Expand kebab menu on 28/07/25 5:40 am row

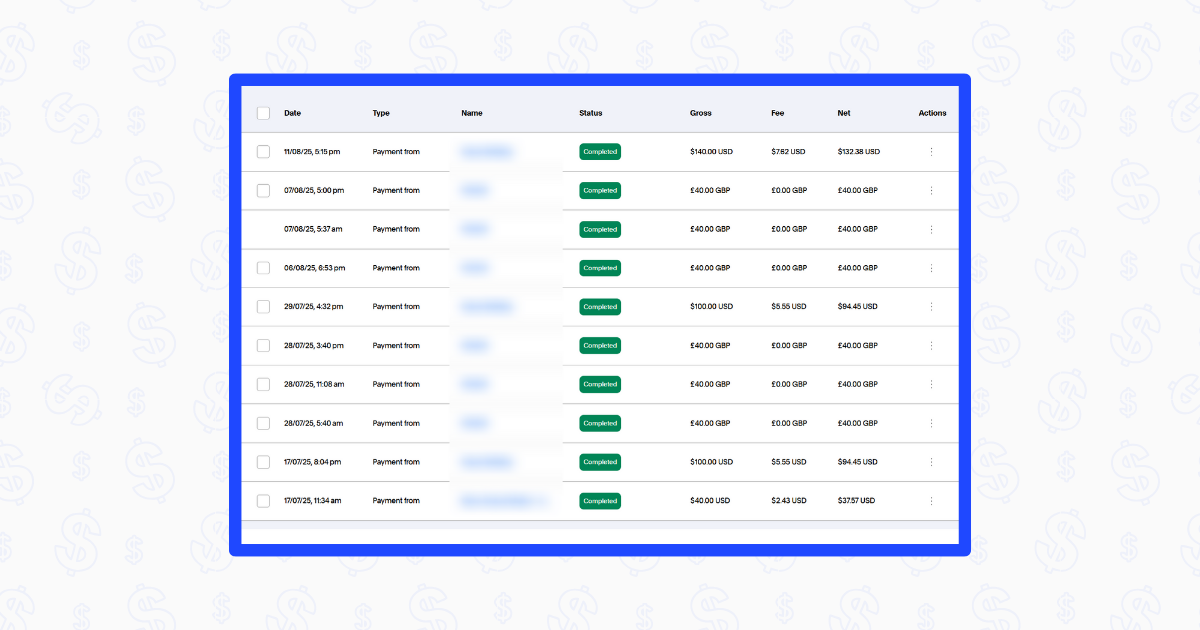[x=931, y=423]
